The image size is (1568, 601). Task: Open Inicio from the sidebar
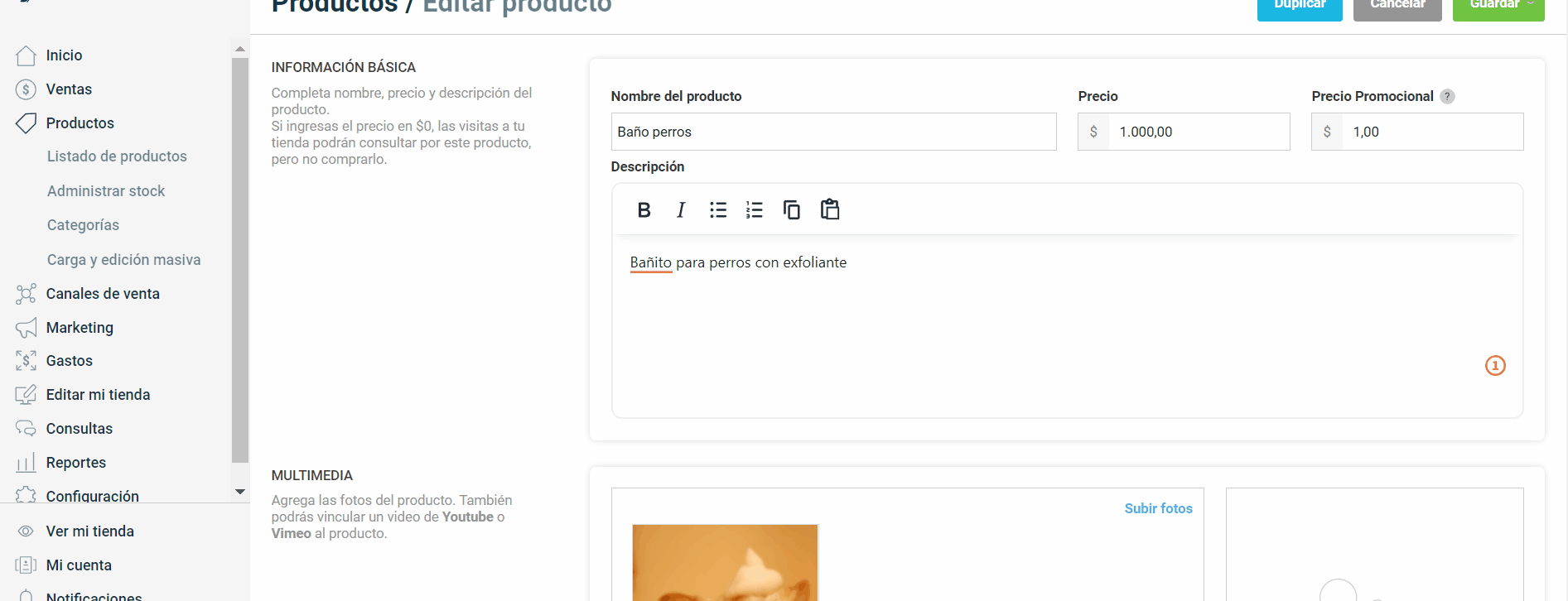tap(64, 55)
